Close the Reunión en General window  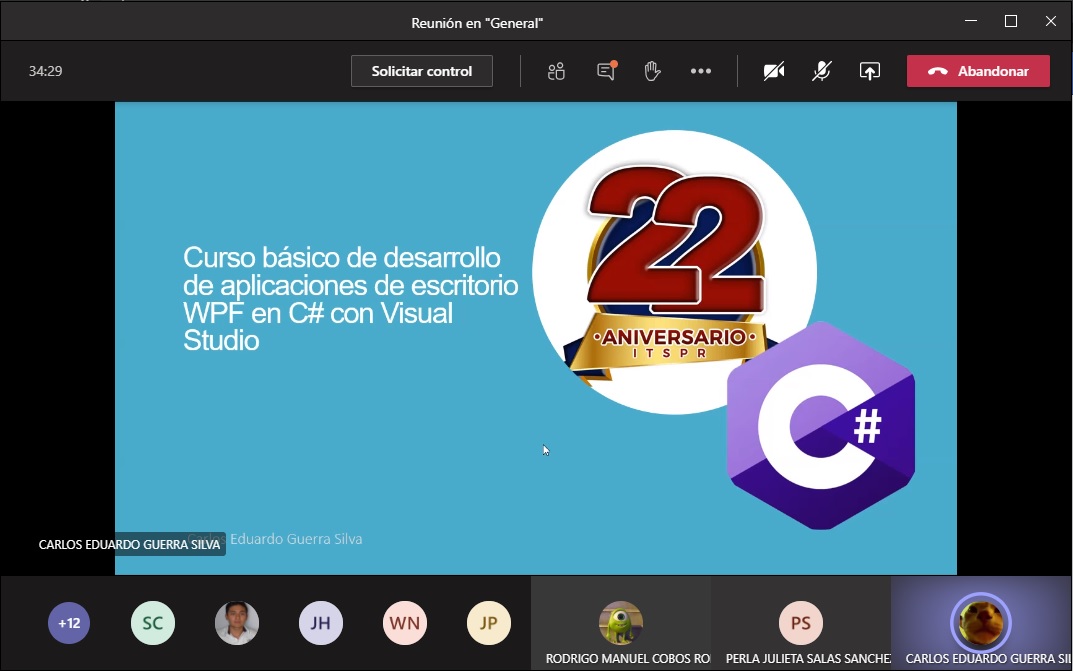pyautogui.click(x=1050, y=21)
